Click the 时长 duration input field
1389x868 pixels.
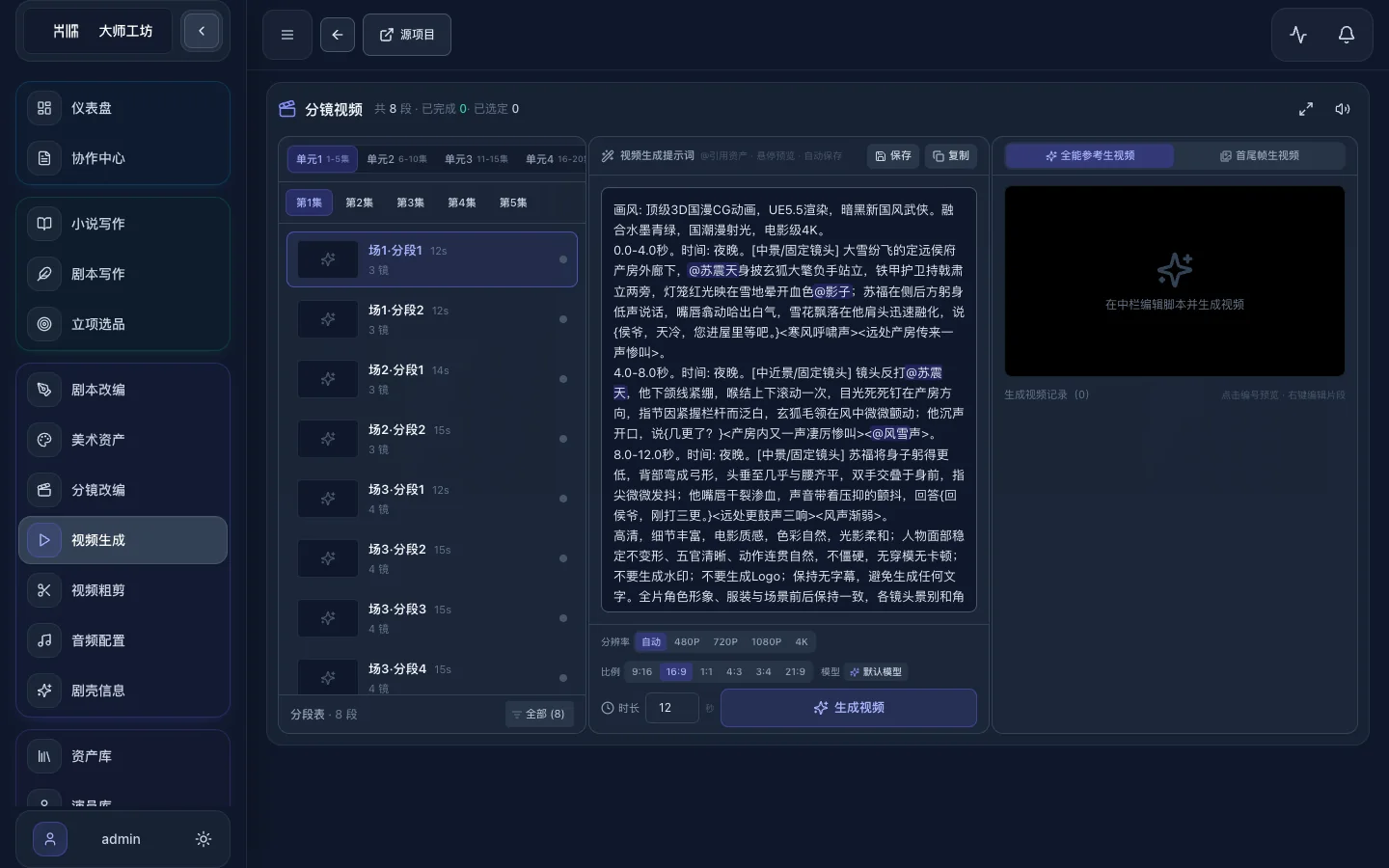[672, 708]
